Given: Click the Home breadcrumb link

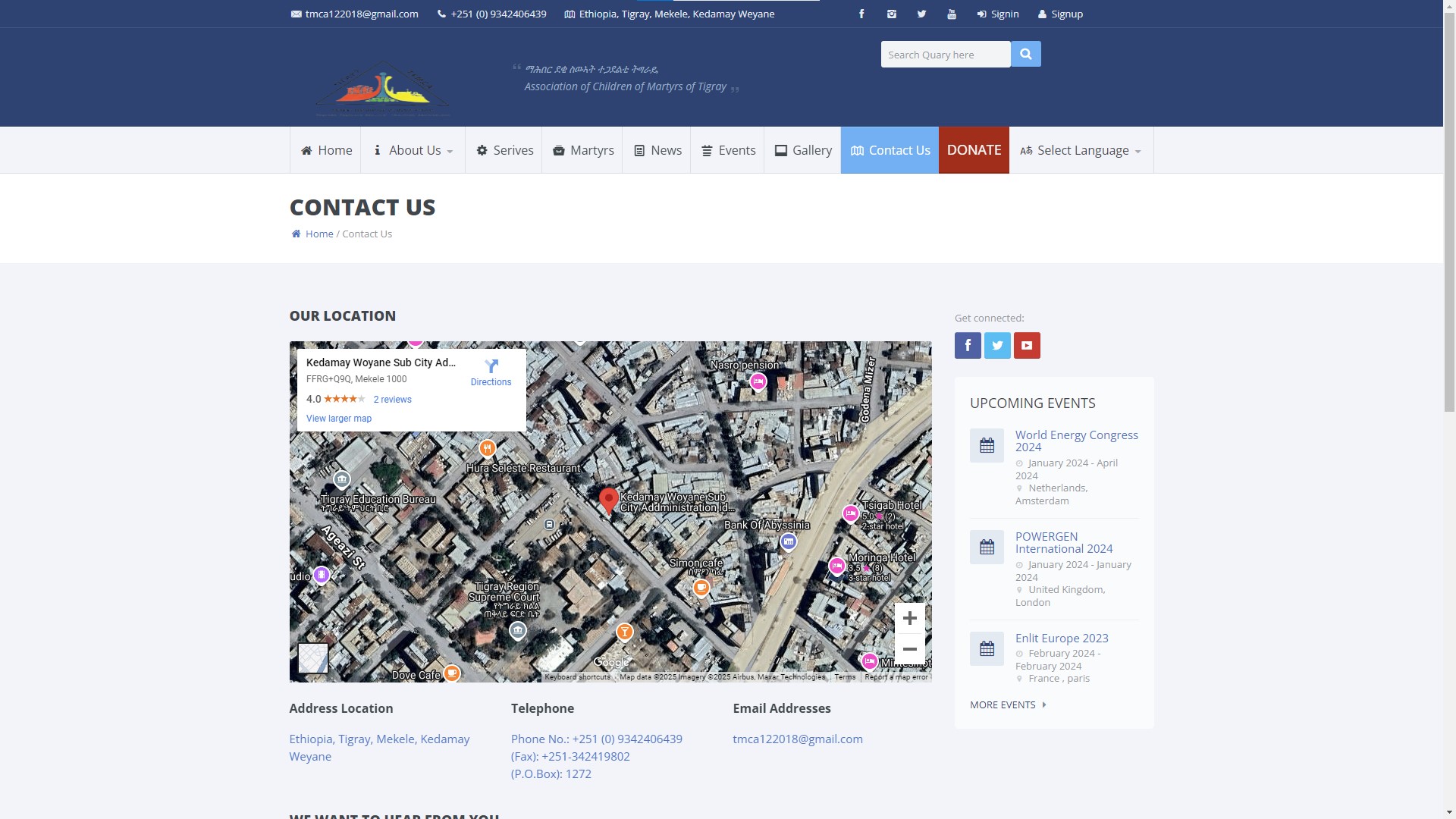Looking at the screenshot, I should 319,234.
